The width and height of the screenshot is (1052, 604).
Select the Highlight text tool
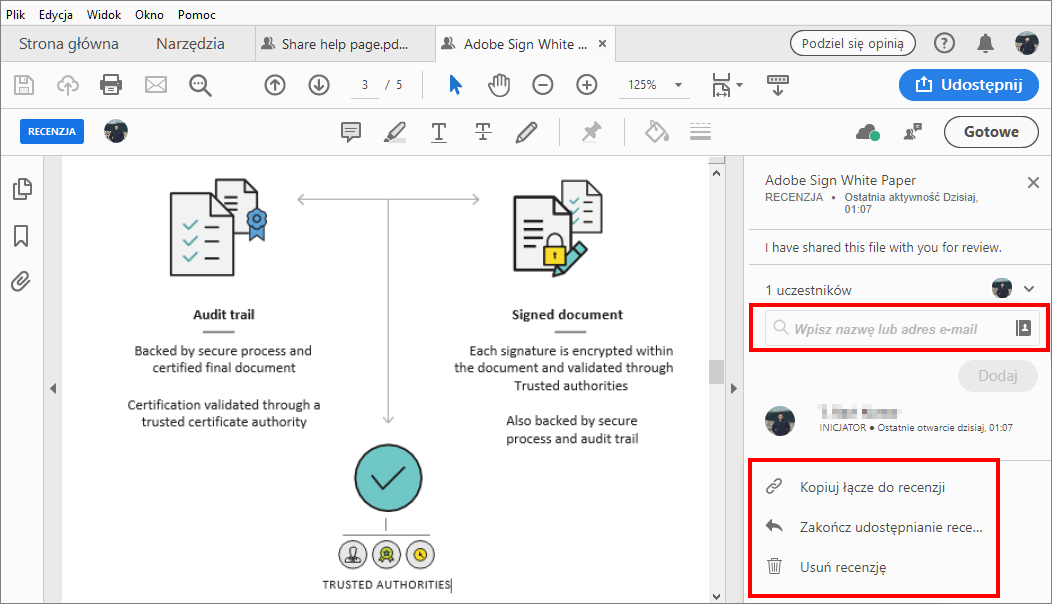pyautogui.click(x=394, y=132)
